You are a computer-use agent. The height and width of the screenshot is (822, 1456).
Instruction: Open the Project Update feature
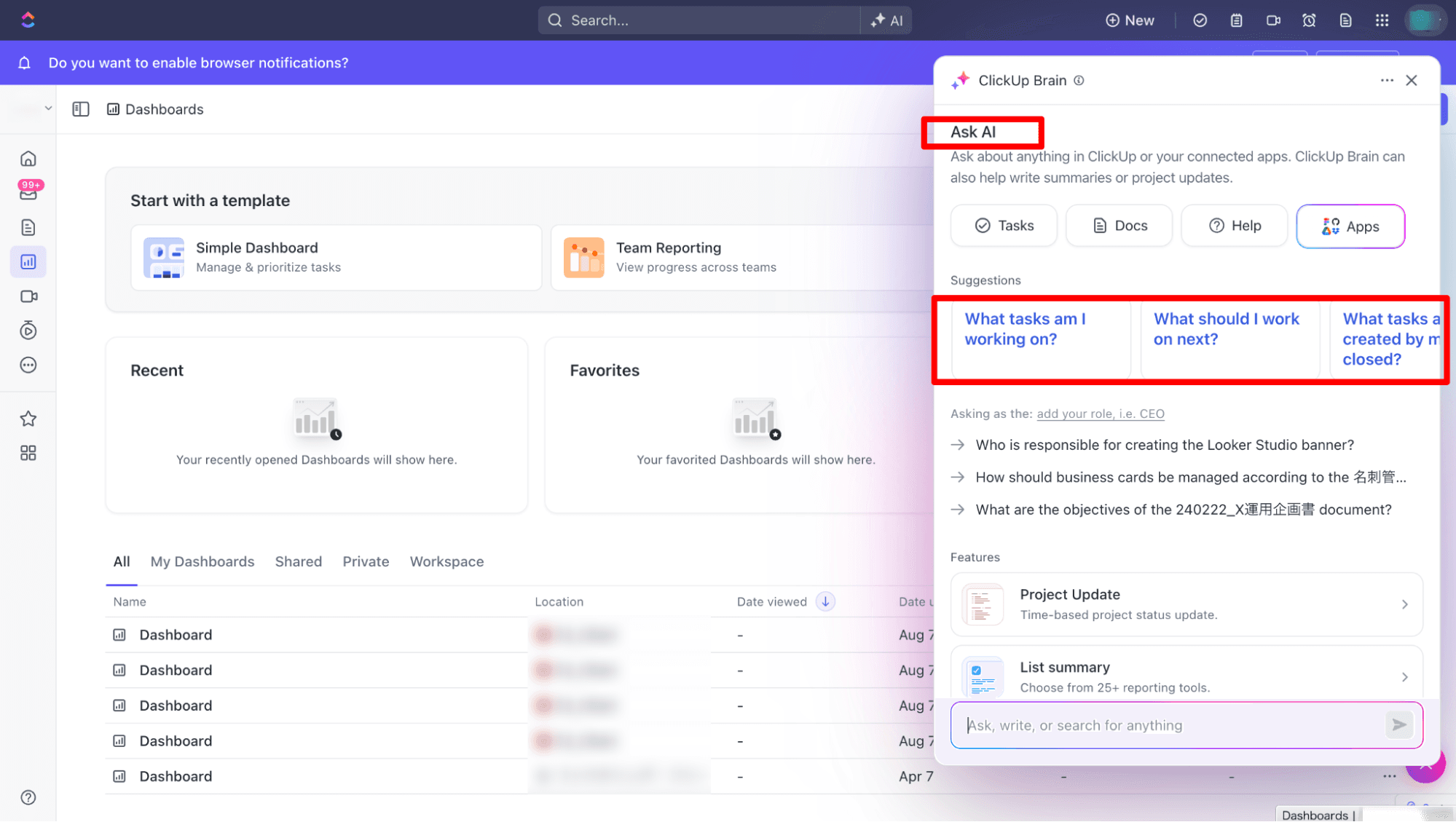[1187, 604]
